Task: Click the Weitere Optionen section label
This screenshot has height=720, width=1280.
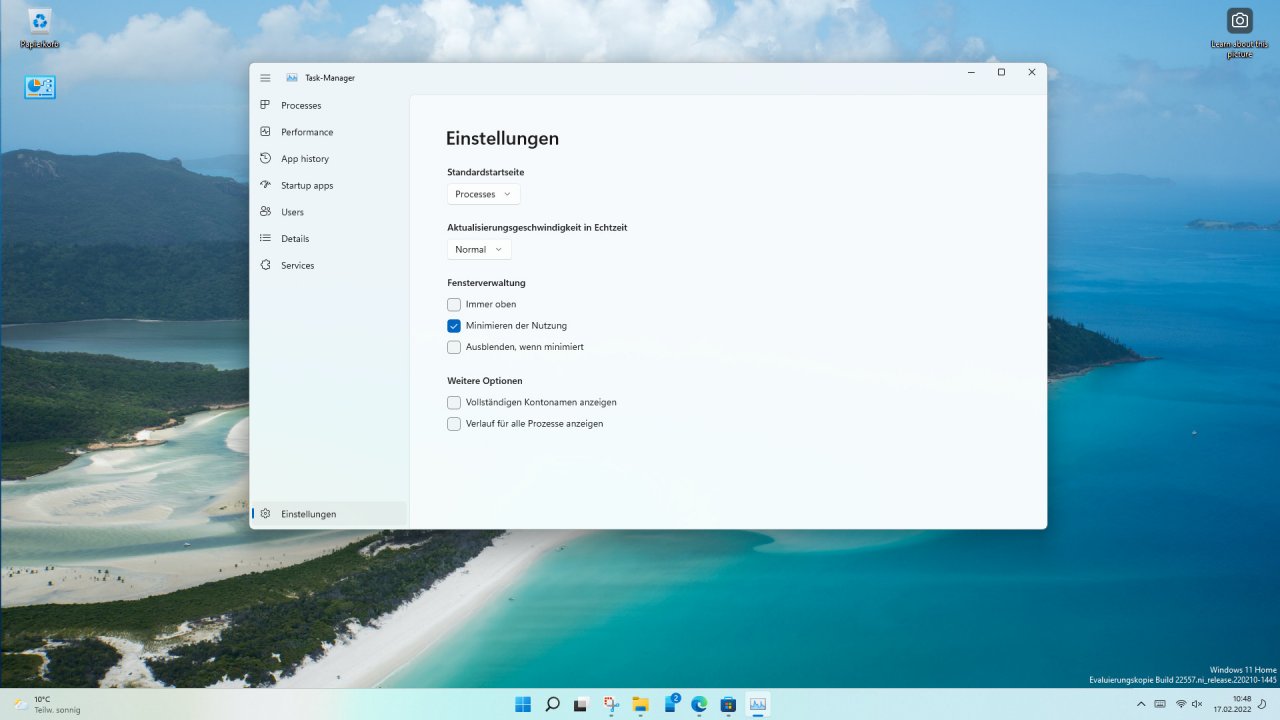Action: click(485, 381)
